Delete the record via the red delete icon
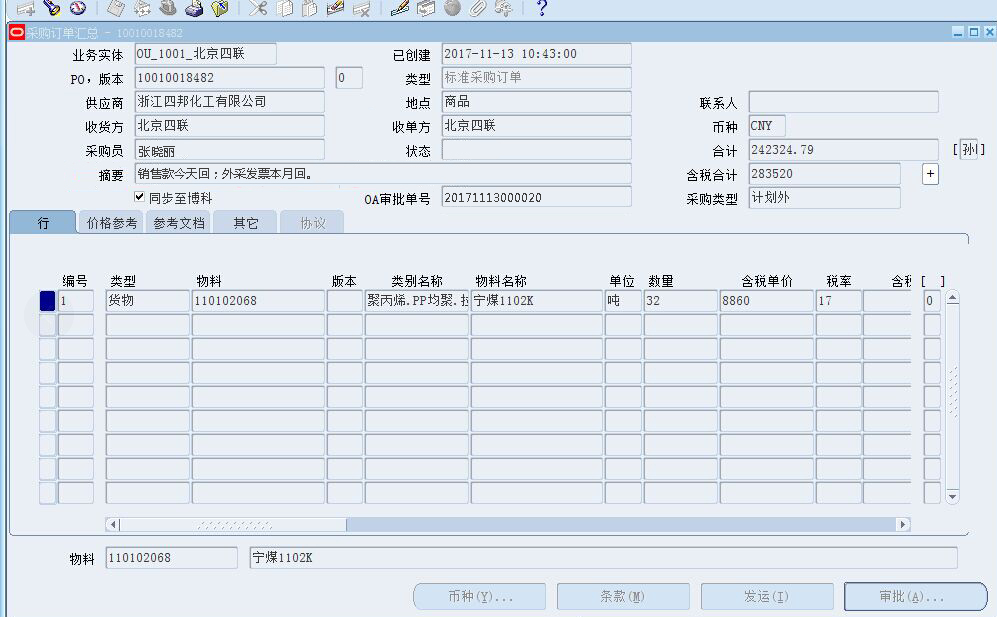 362,10
